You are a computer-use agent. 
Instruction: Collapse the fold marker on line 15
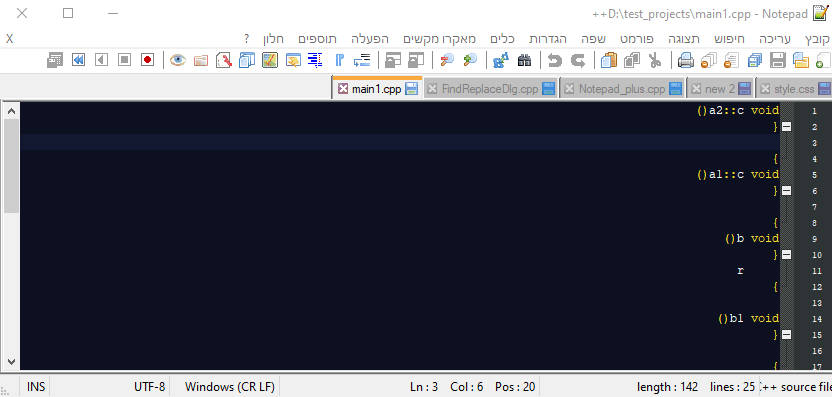tap(786, 334)
